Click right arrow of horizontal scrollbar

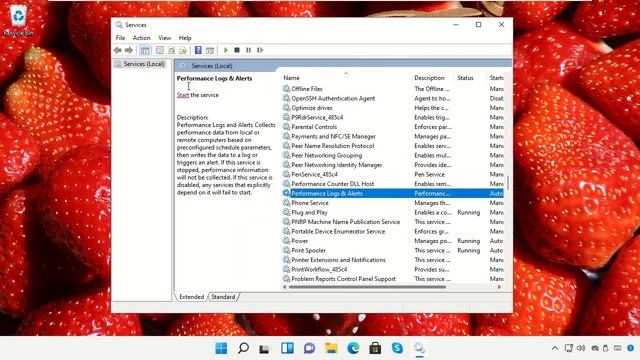pyautogui.click(x=499, y=287)
